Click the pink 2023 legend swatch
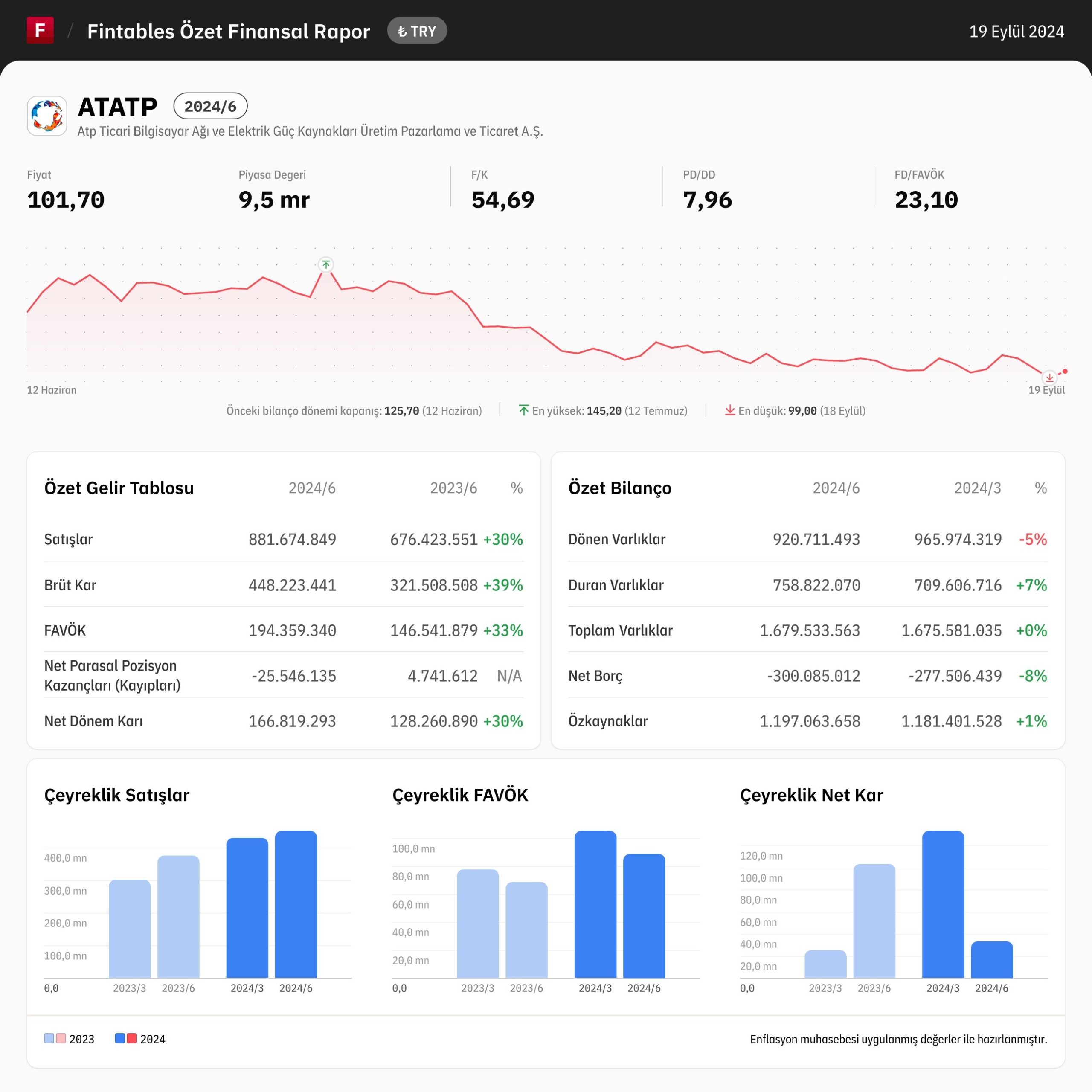The height and width of the screenshot is (1092, 1092). [x=61, y=1038]
